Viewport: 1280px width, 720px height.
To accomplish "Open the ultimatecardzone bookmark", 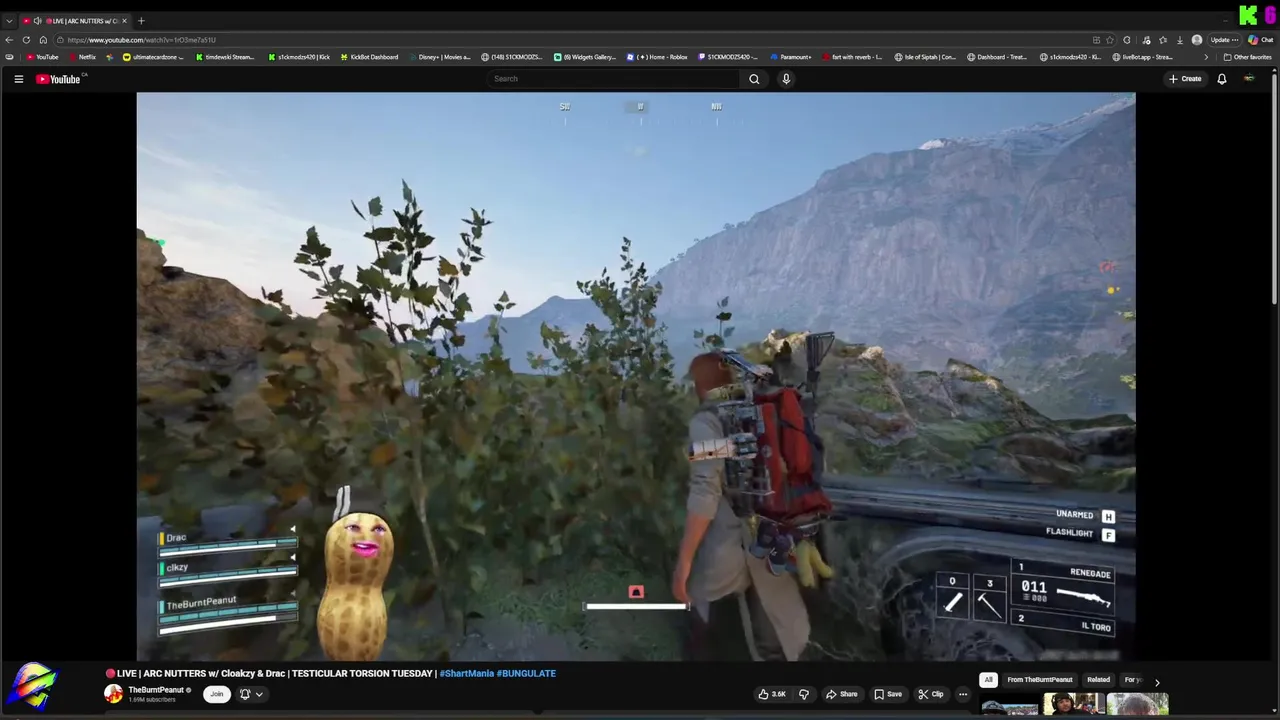I will 153,57.
